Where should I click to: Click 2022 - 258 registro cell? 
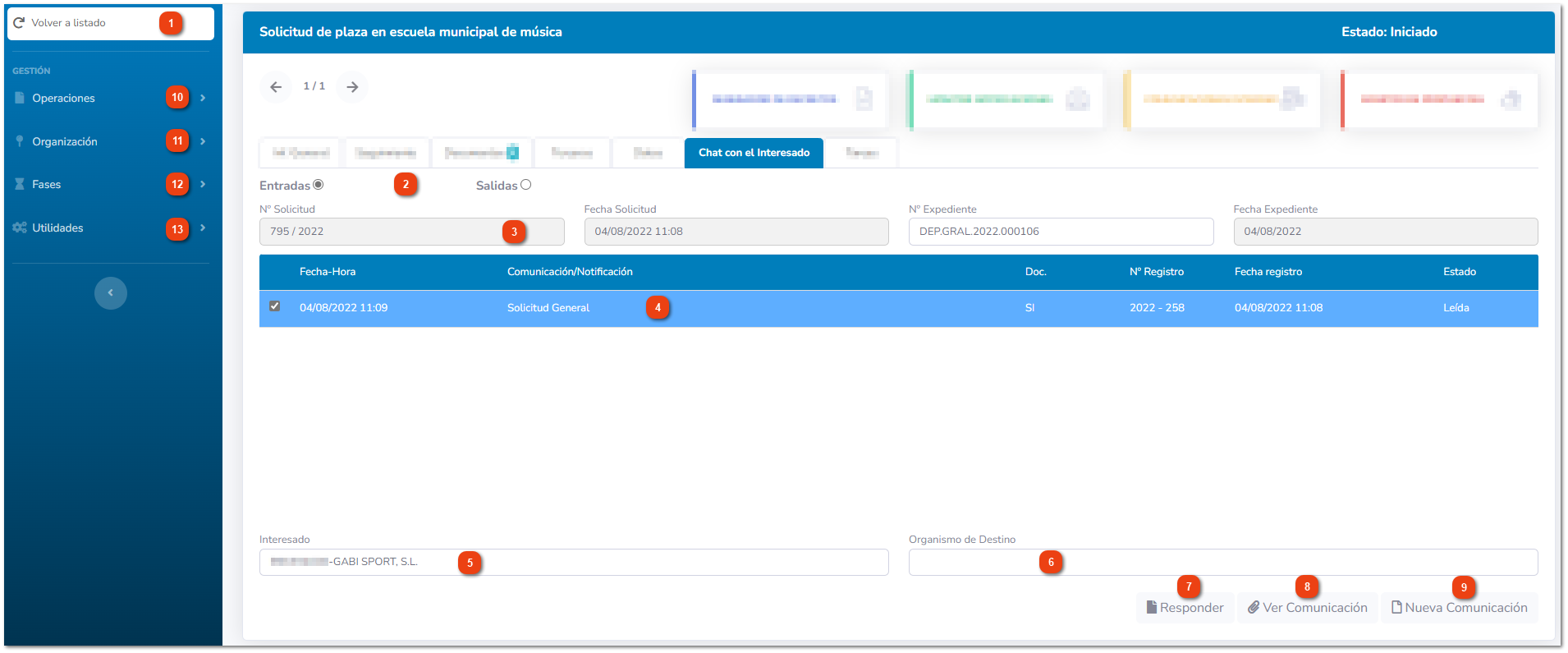click(1157, 308)
